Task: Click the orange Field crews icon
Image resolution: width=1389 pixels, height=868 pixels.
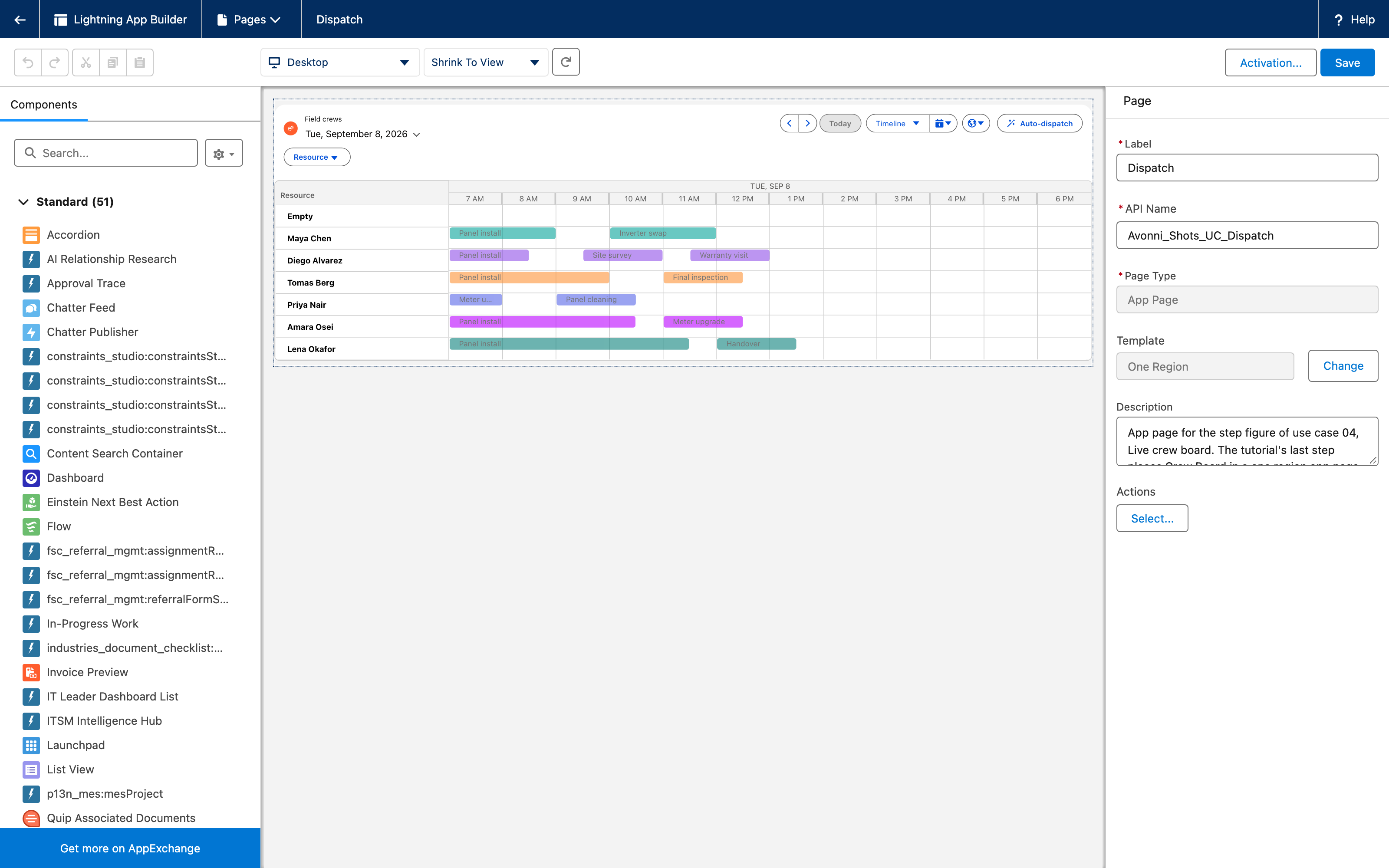Action: pyautogui.click(x=291, y=128)
